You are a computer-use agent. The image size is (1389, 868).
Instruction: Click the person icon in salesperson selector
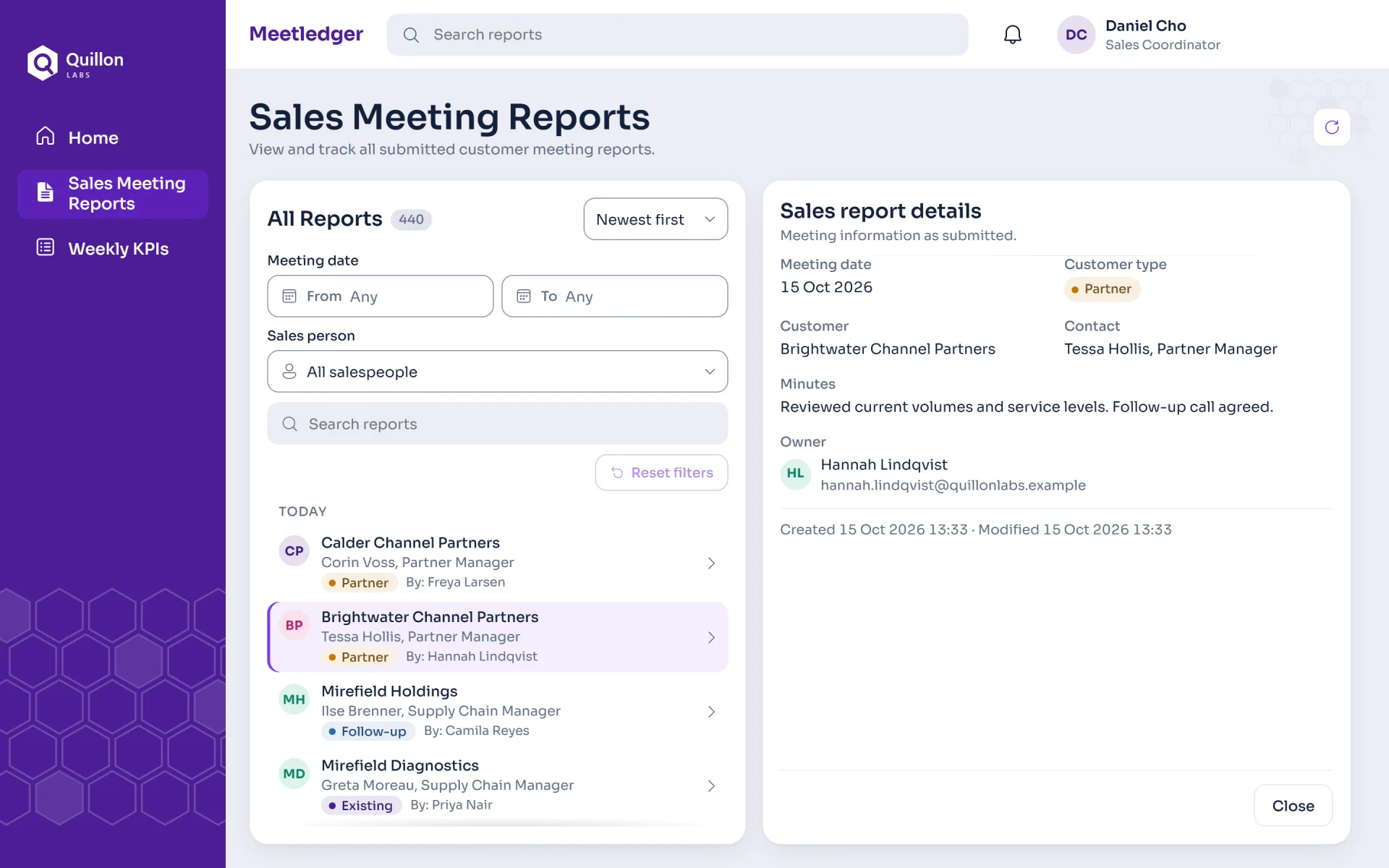point(289,371)
